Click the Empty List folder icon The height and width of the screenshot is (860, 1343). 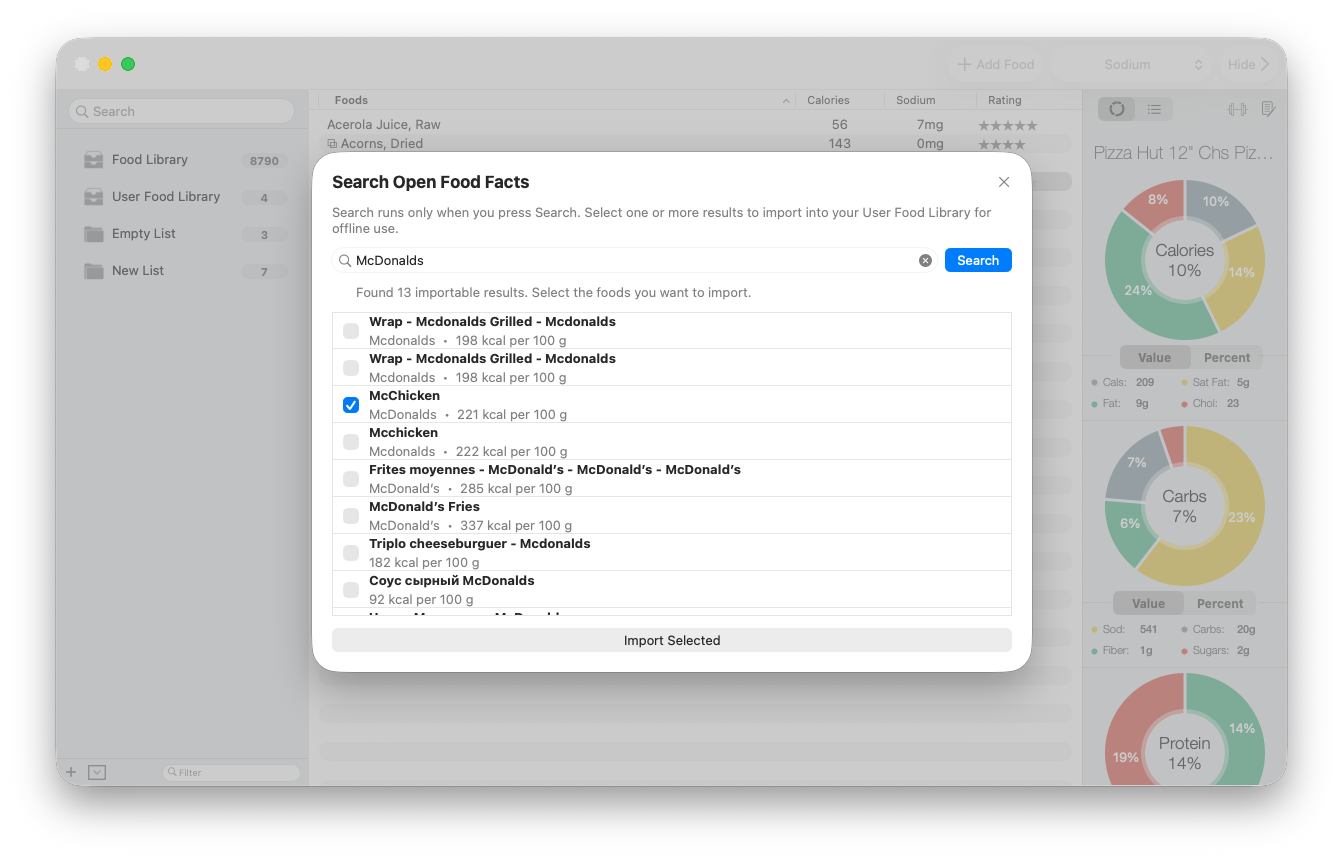94,234
